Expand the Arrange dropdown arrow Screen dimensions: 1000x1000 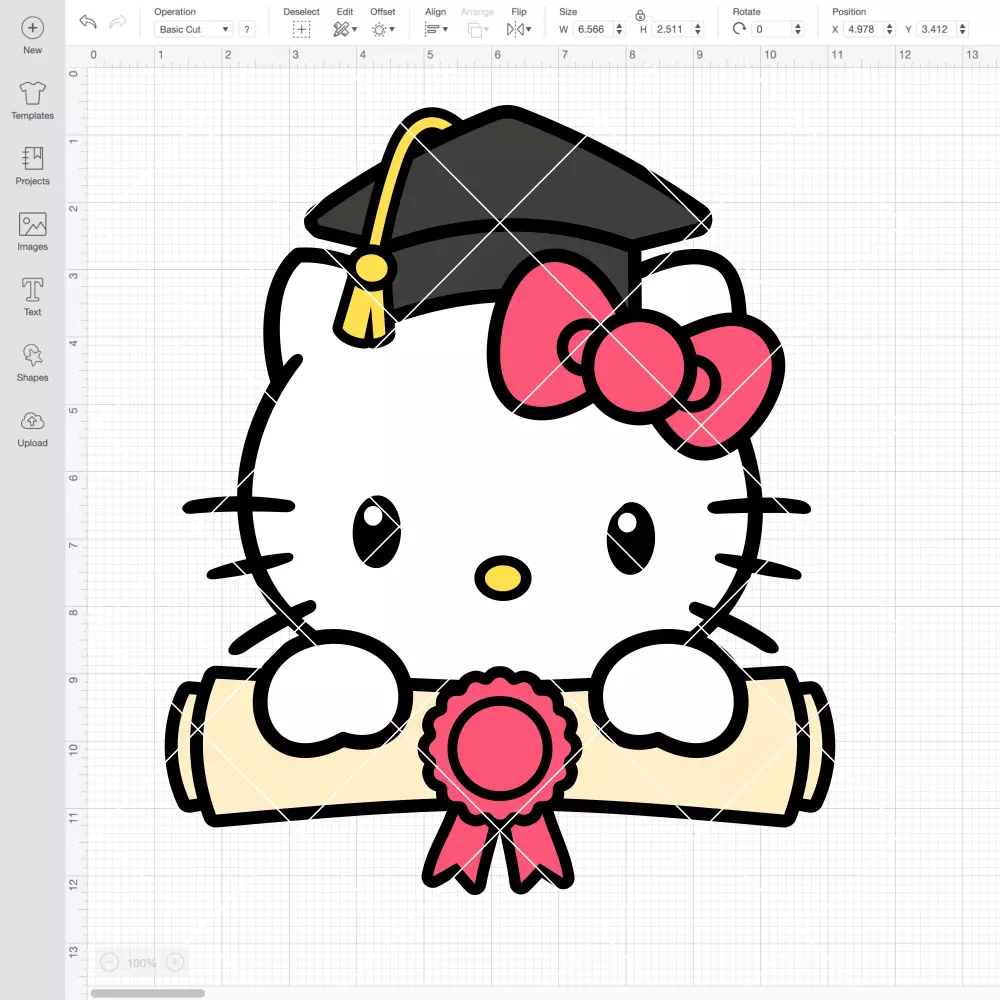pyautogui.click(x=487, y=29)
